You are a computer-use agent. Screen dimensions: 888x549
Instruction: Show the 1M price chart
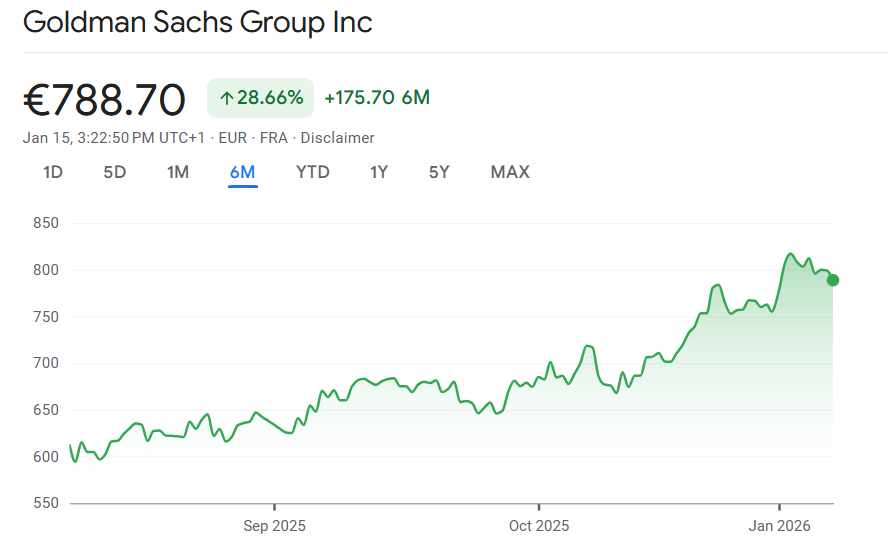pyautogui.click(x=178, y=172)
